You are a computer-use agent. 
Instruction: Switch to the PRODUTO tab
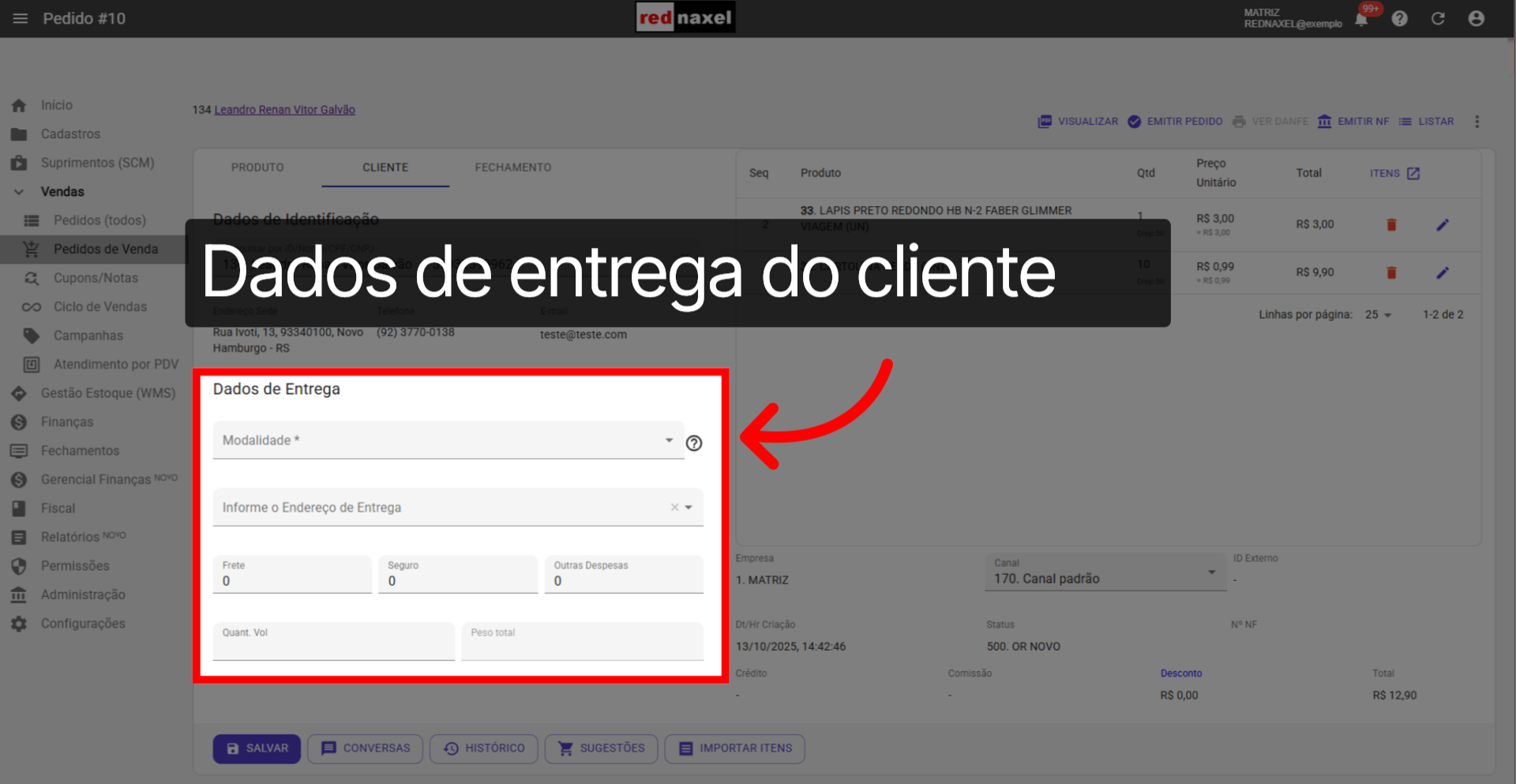click(257, 167)
